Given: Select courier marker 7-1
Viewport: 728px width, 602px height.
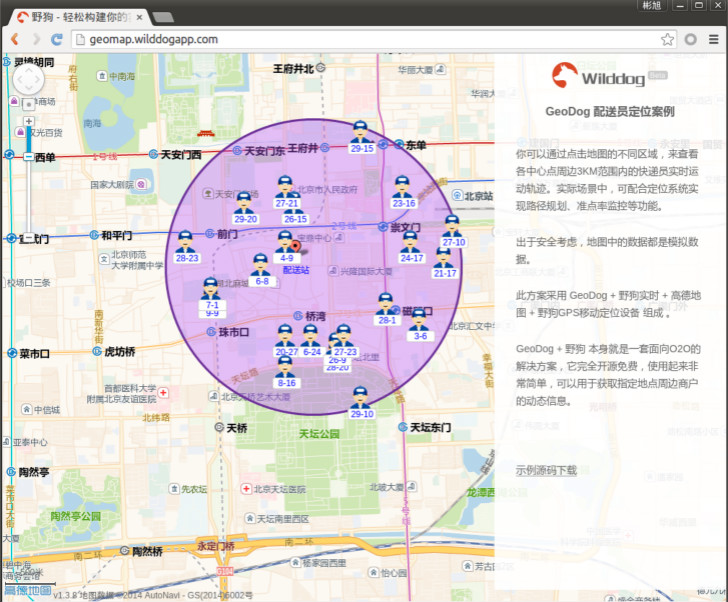Looking at the screenshot, I should (212, 295).
